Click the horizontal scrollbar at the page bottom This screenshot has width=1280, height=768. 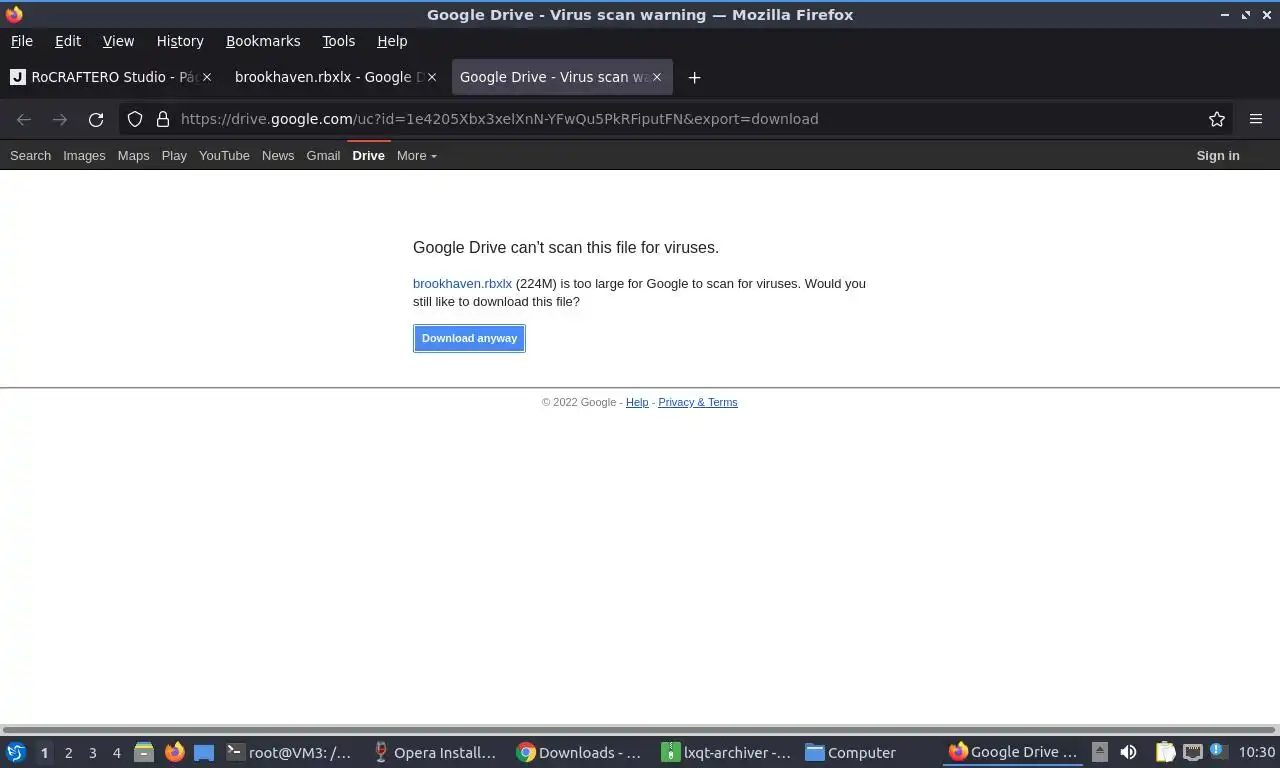pyautogui.click(x=640, y=730)
